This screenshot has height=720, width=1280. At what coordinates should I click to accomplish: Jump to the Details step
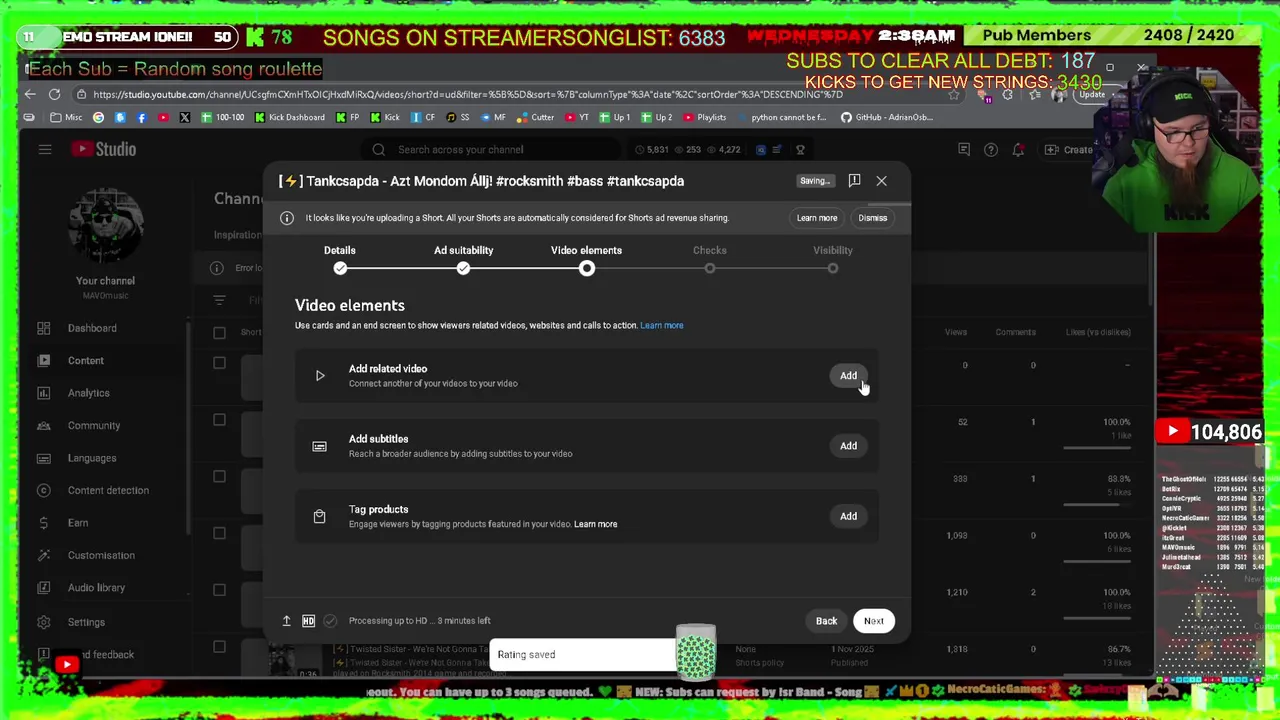point(340,259)
